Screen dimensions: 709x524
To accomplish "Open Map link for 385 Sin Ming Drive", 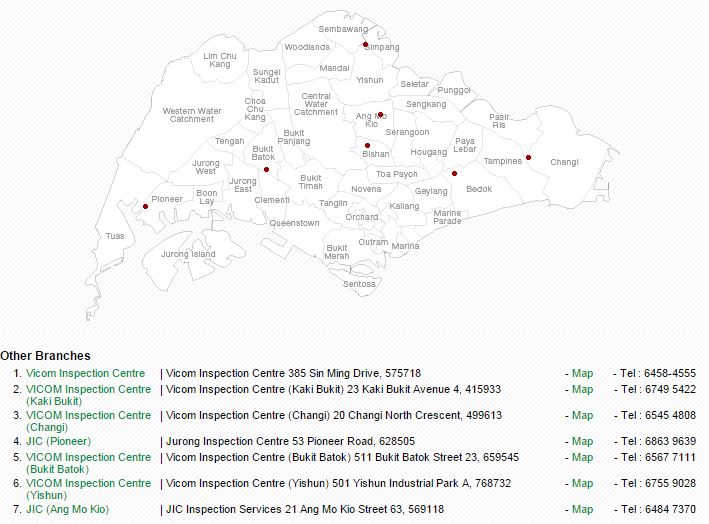I will [582, 373].
